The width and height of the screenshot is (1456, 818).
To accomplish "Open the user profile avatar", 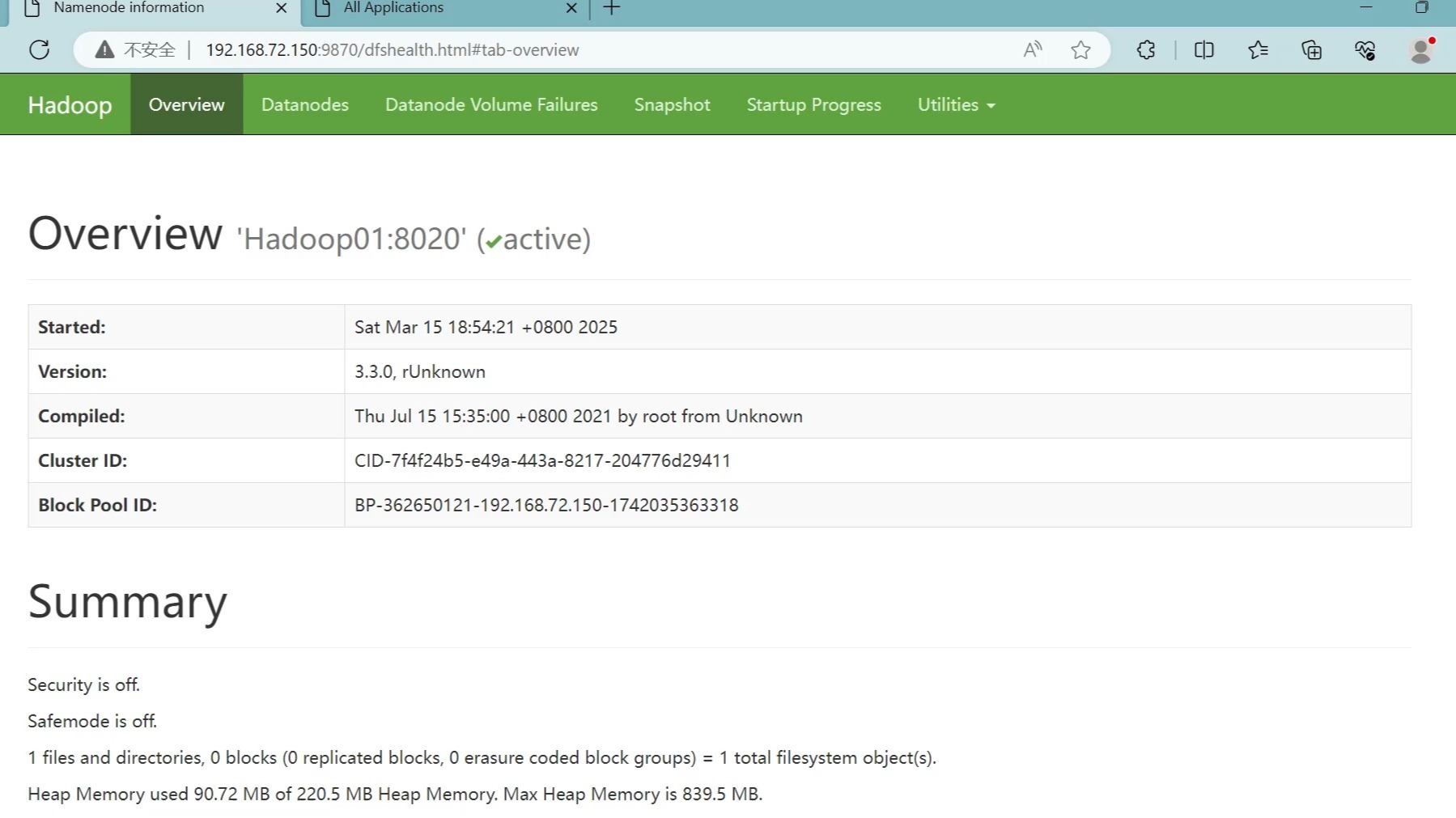I will click(1420, 50).
